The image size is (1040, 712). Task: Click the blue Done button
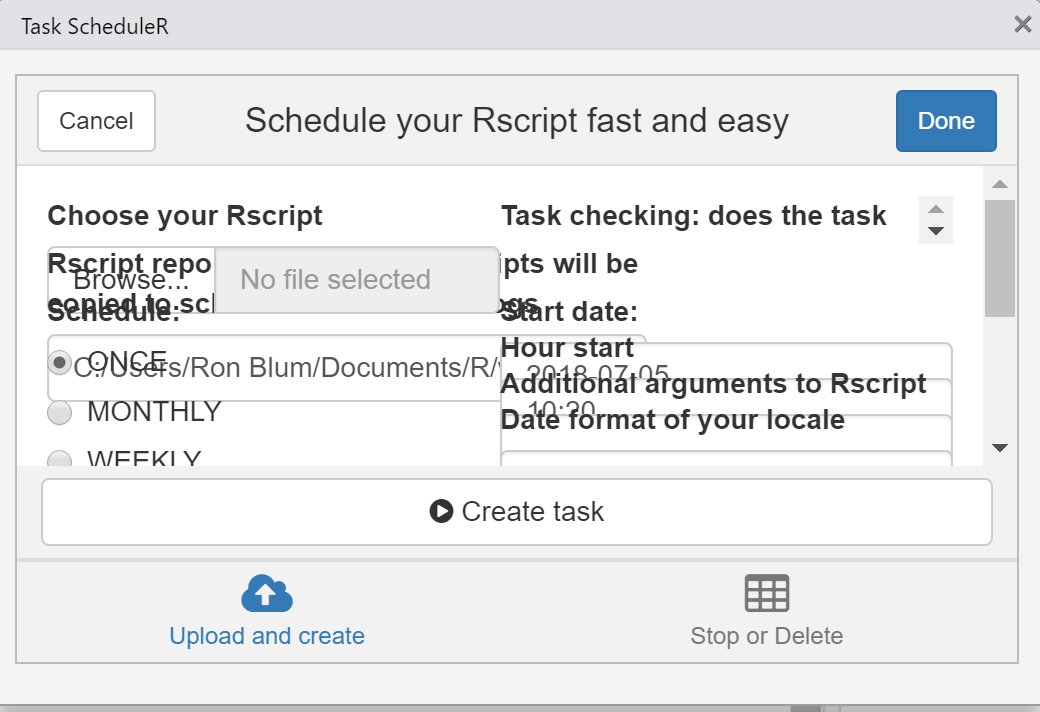946,121
